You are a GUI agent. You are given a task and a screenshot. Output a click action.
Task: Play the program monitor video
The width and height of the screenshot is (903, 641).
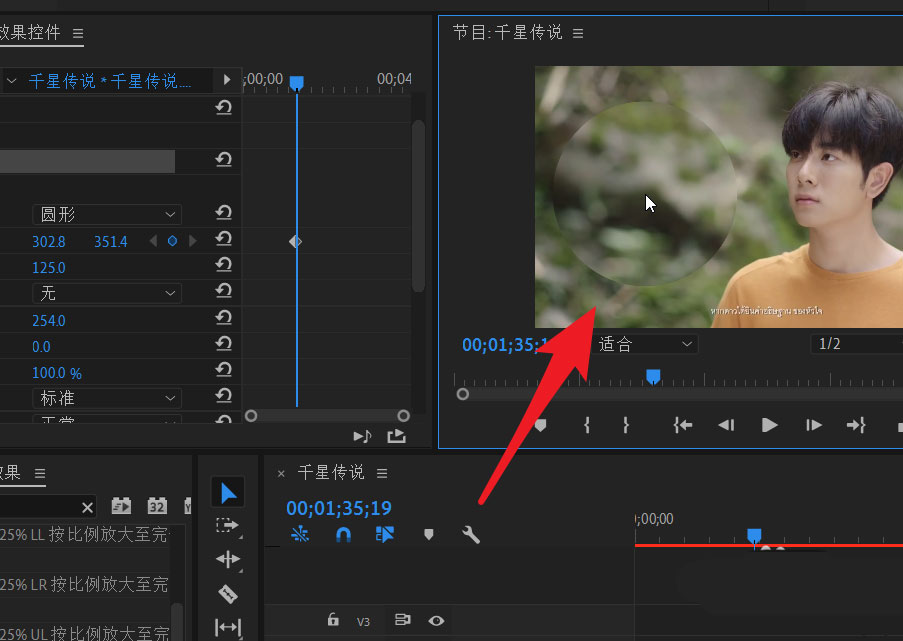pos(769,425)
